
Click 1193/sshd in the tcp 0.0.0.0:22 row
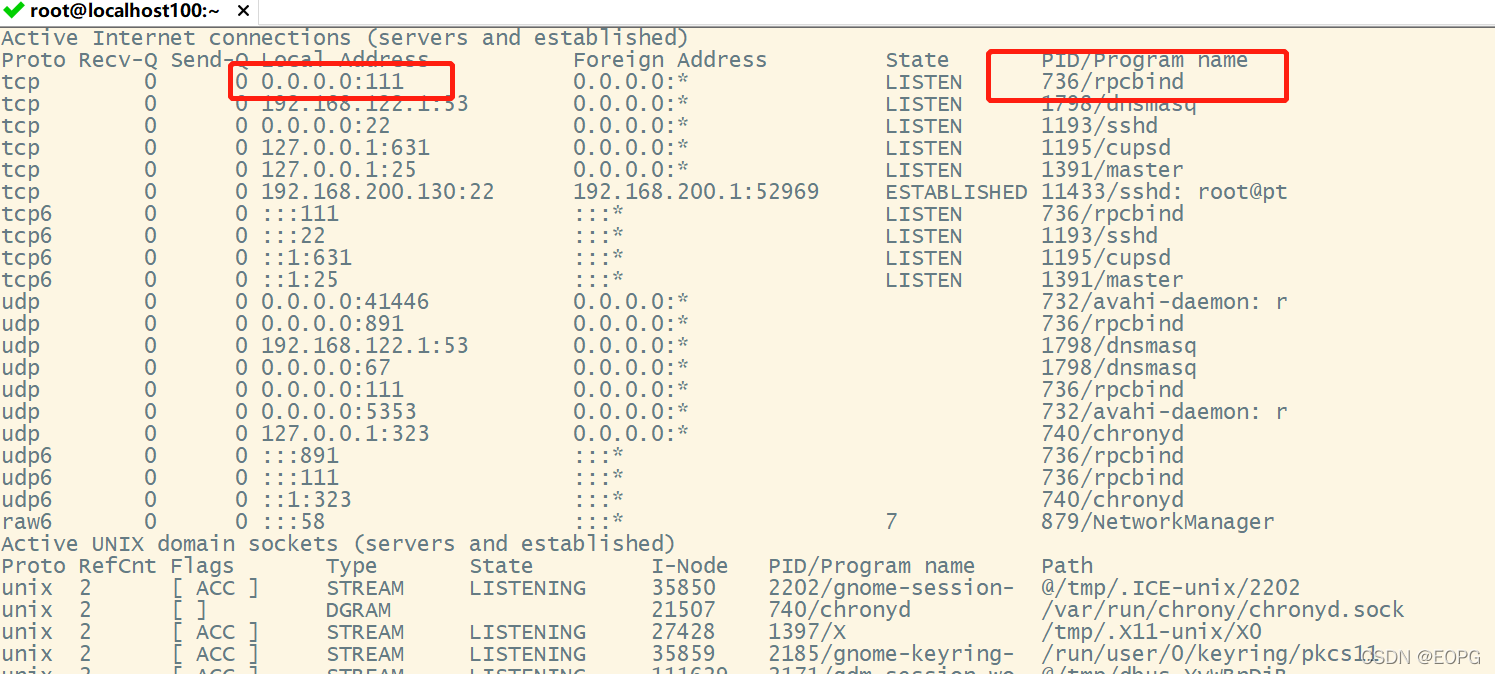pyautogui.click(x=1099, y=126)
